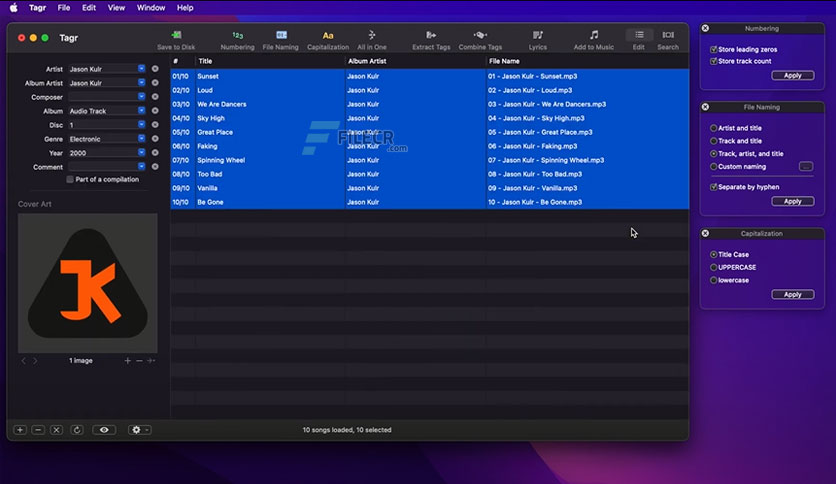This screenshot has width=836, height=484.
Task: Add files with the plus button at bottom
Action: pos(20,430)
